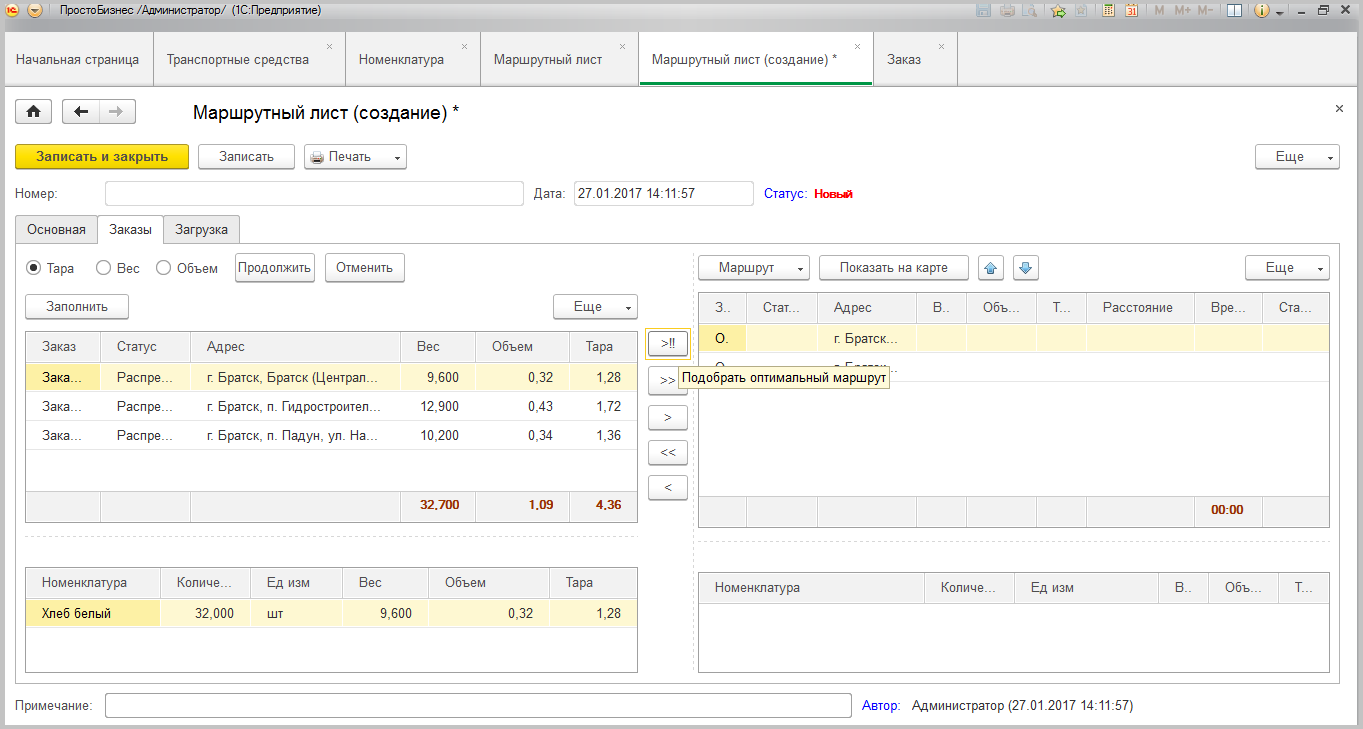
Task: Go back with the left arrow
Action: point(81,112)
